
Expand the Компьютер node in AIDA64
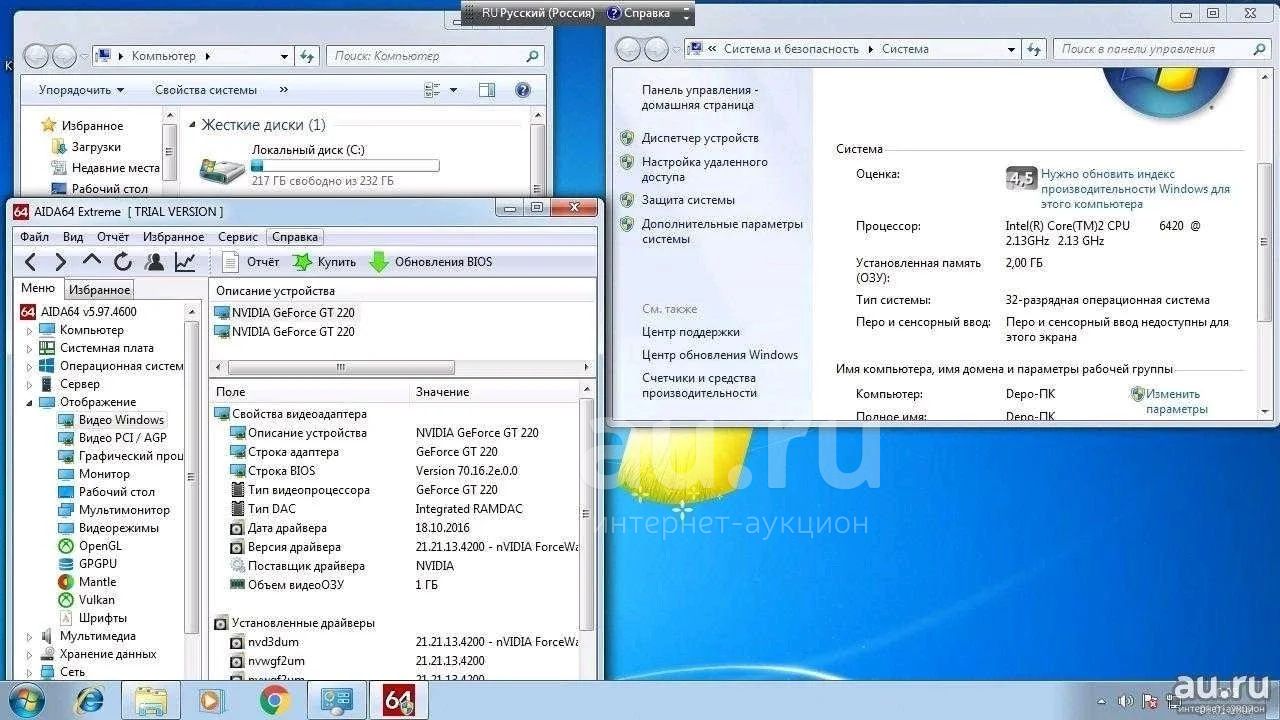[x=30, y=330]
